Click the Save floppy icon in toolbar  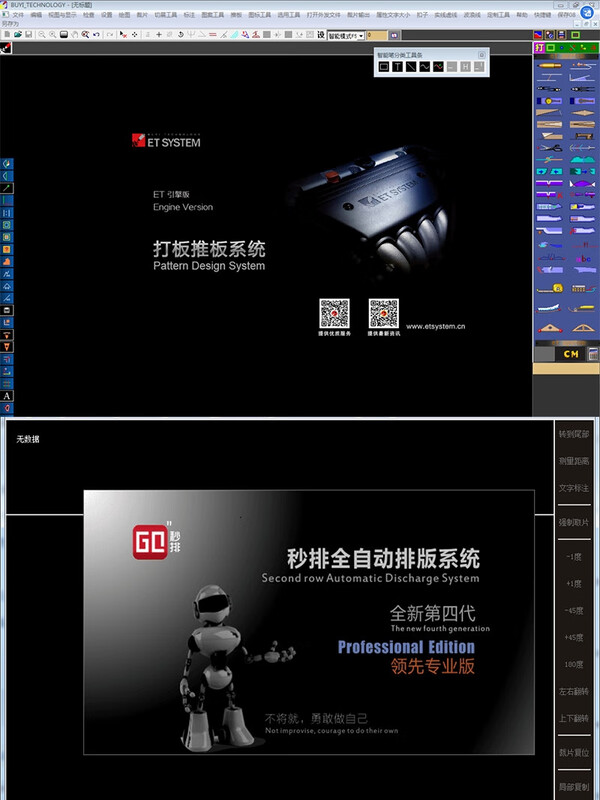click(29, 34)
